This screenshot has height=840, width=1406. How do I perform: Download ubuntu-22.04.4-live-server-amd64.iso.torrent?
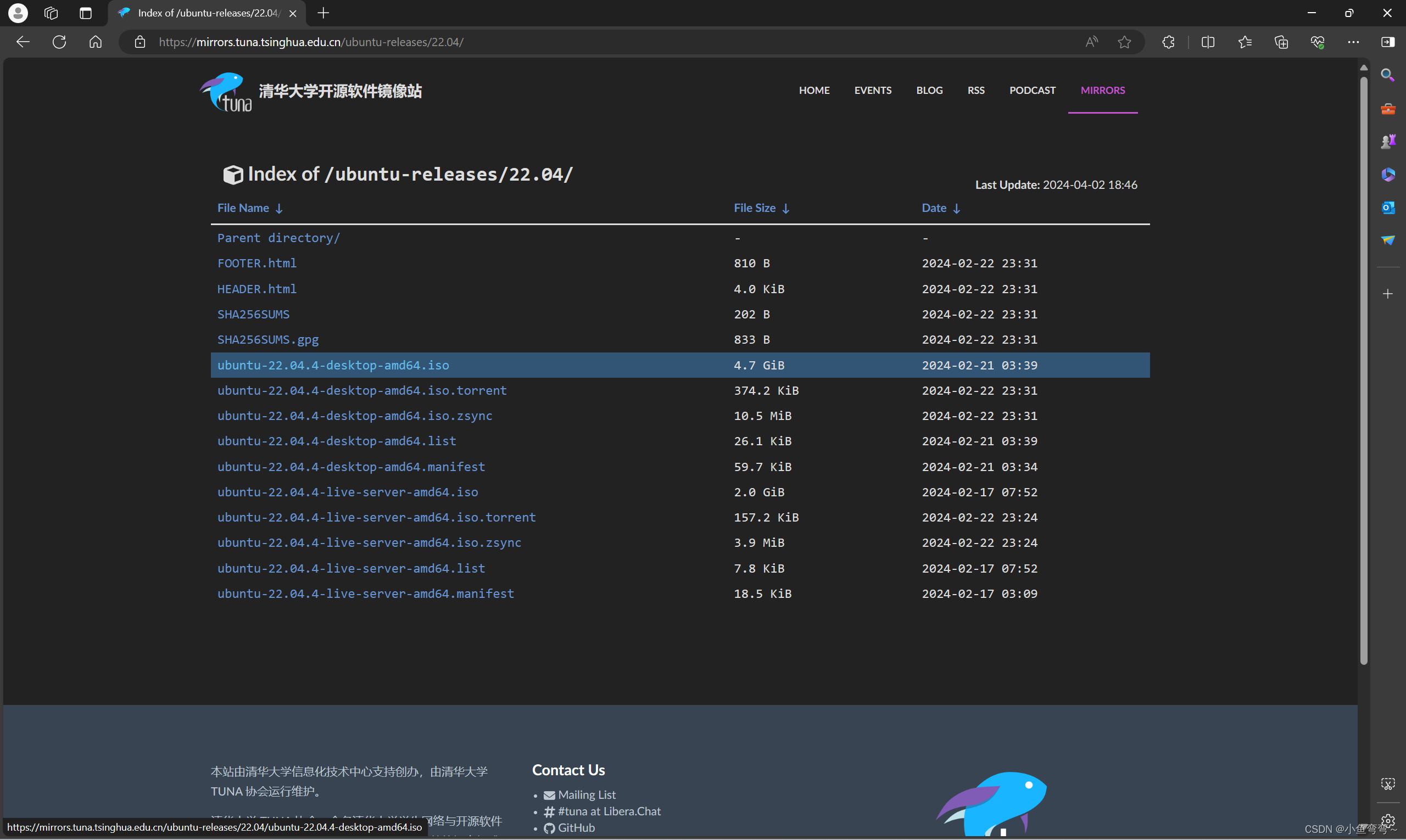pos(377,517)
